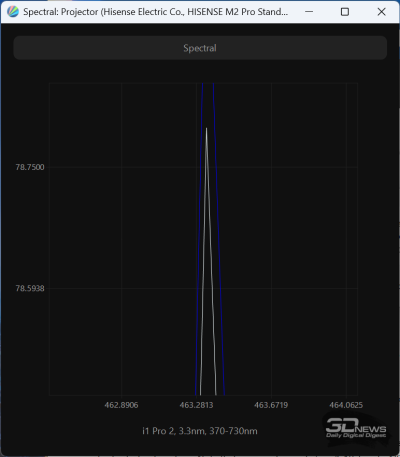400x457 pixels.
Task: Click the 464.0625 x-axis label
Action: tap(346, 405)
